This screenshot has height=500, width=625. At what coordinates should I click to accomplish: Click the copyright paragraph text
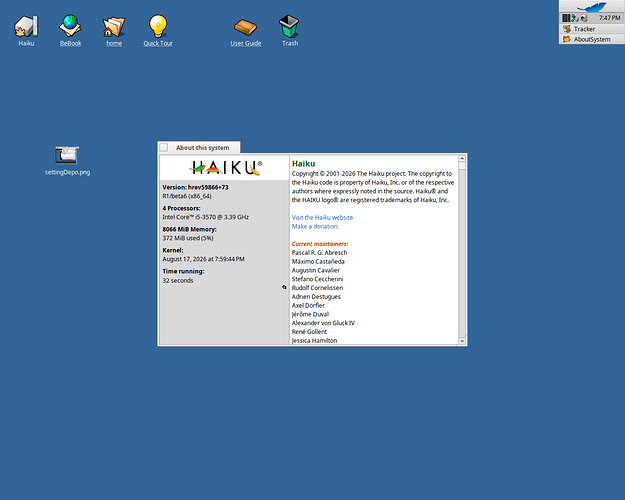373,187
